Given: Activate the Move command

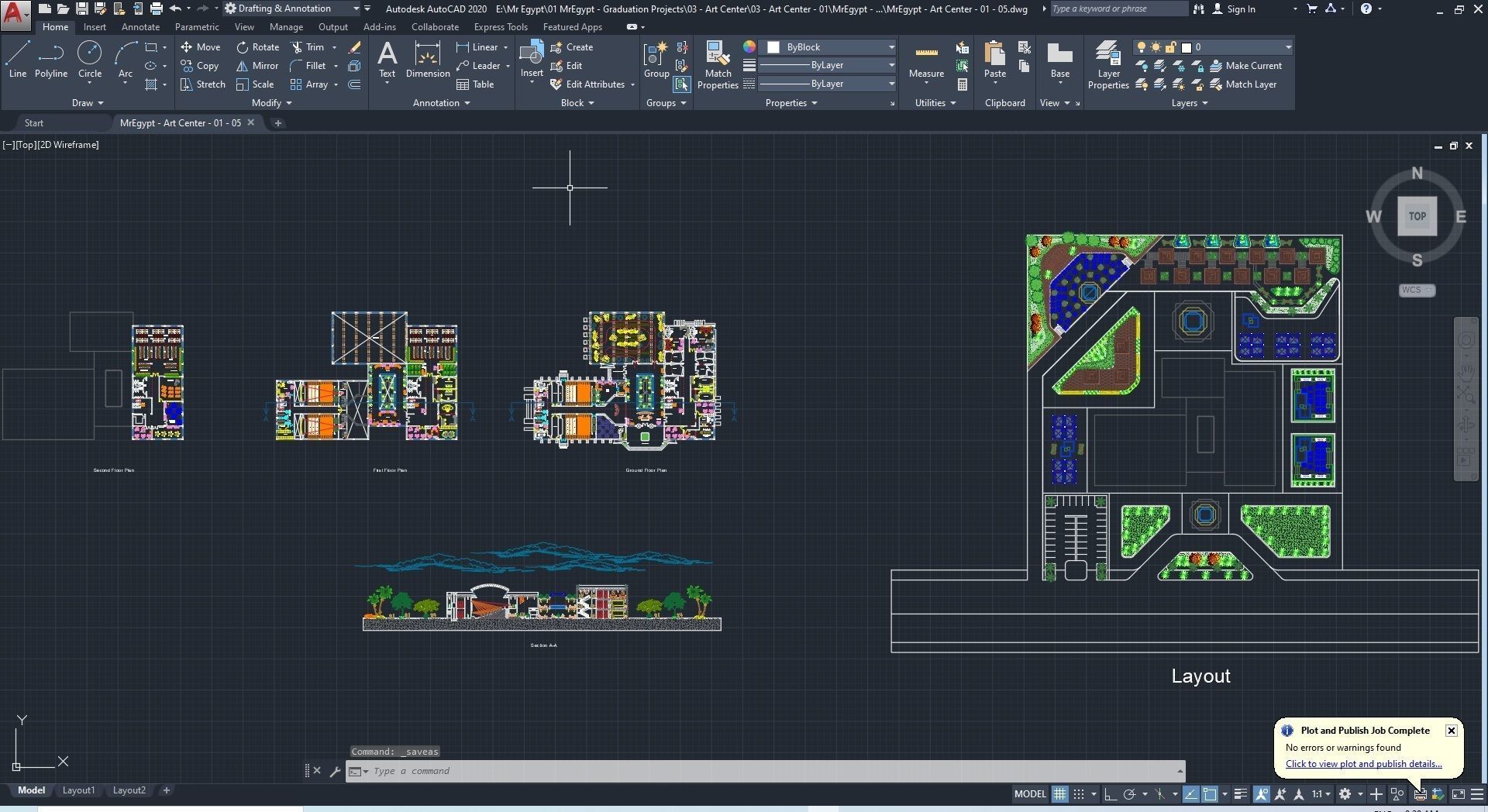Looking at the screenshot, I should [201, 47].
